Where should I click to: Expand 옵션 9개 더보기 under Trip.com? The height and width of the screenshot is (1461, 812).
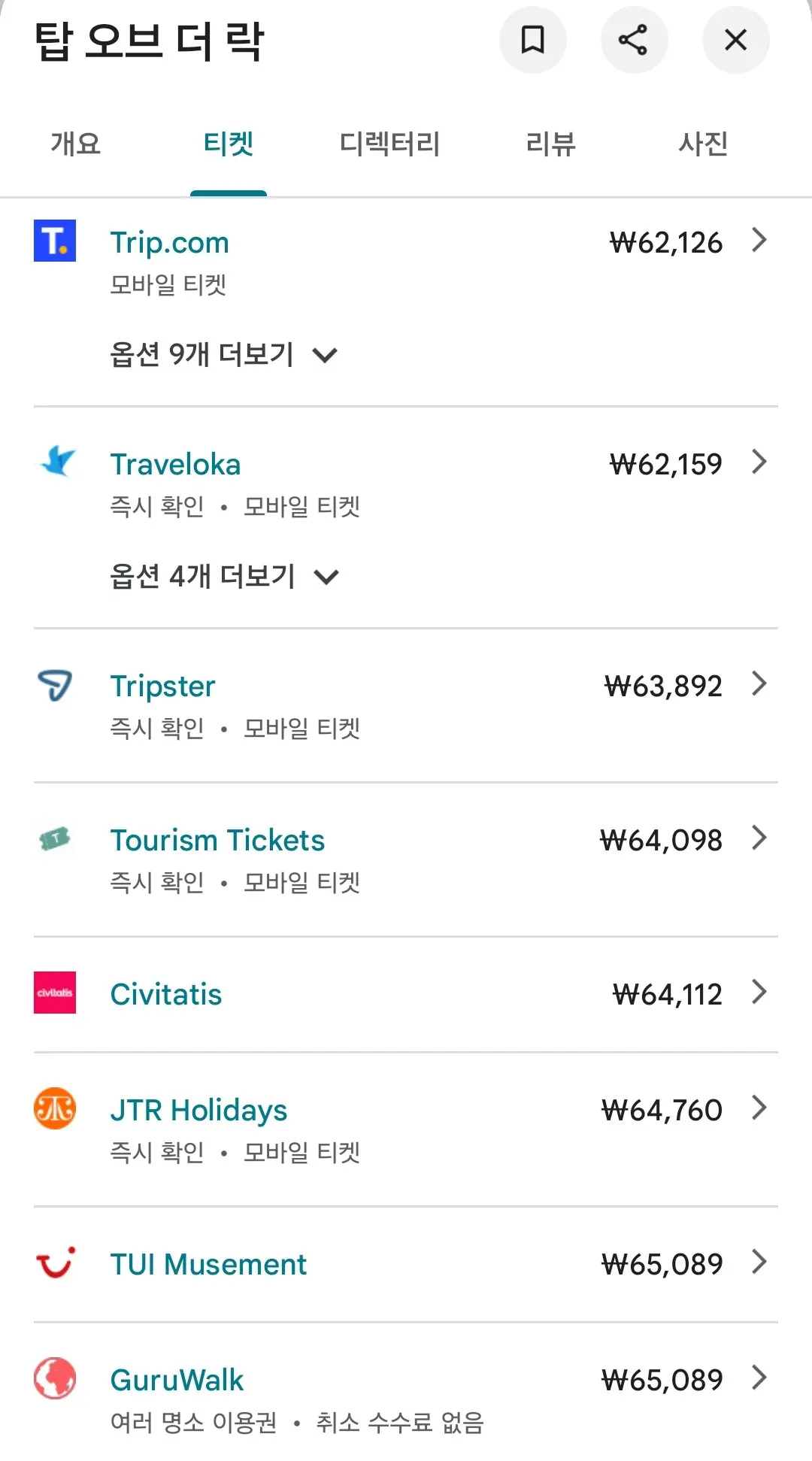224,354
